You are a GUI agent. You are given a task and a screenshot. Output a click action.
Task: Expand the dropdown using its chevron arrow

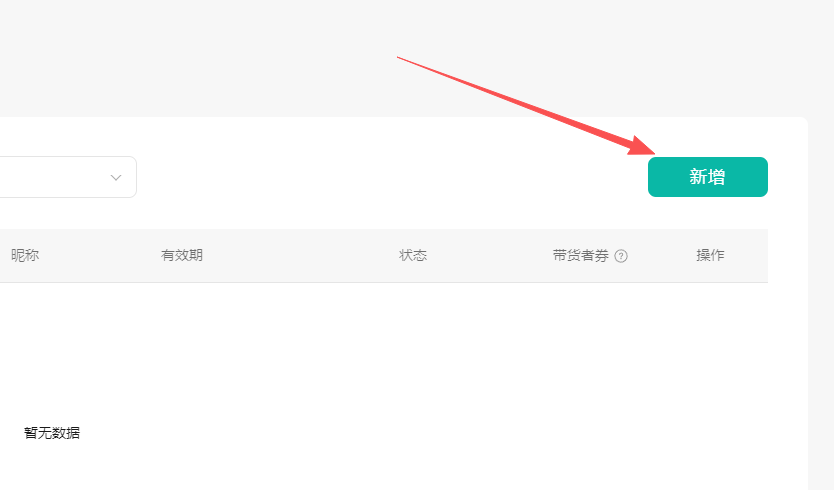pyautogui.click(x=116, y=177)
